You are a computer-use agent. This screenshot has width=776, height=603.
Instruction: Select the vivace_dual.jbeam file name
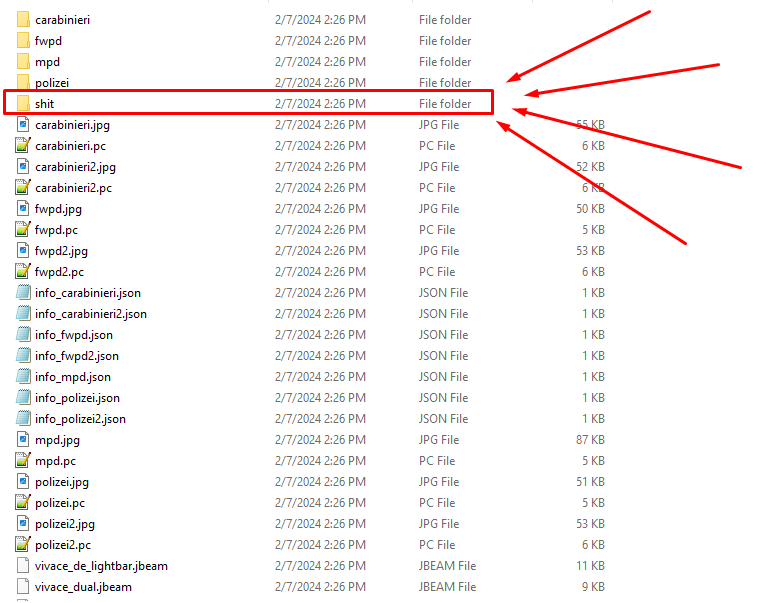[84, 588]
